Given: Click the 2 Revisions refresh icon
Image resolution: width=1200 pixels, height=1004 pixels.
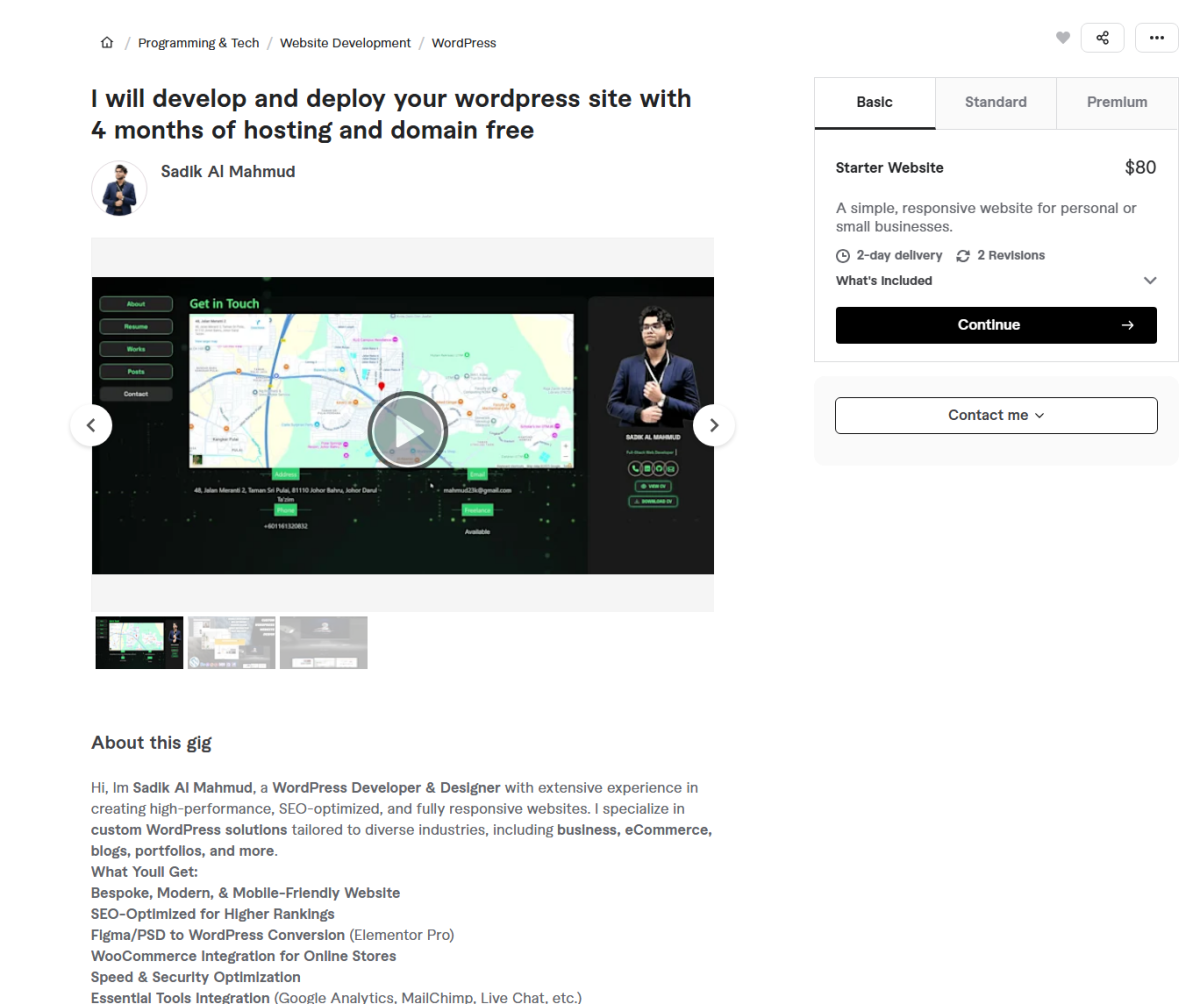Looking at the screenshot, I should pos(963,256).
